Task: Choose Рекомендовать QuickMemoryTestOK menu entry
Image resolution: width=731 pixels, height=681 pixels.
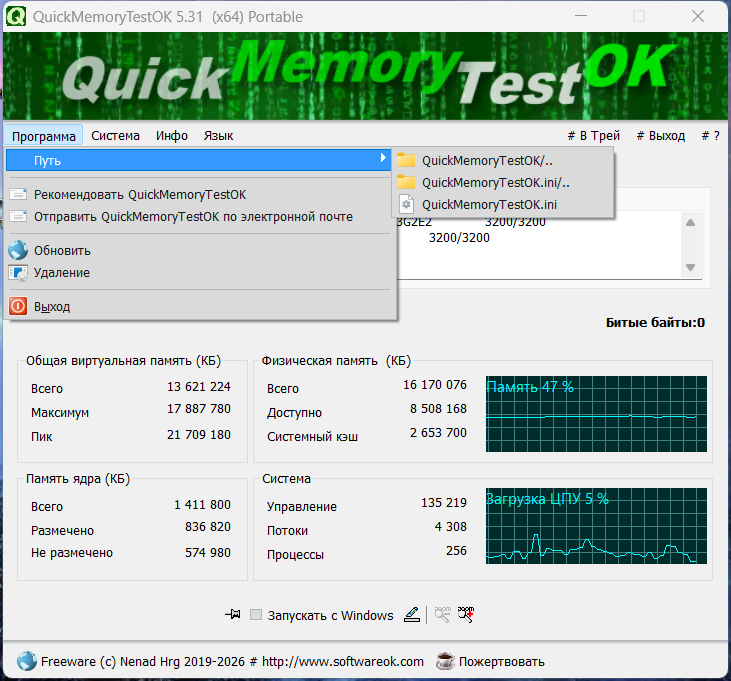Action: [139, 195]
